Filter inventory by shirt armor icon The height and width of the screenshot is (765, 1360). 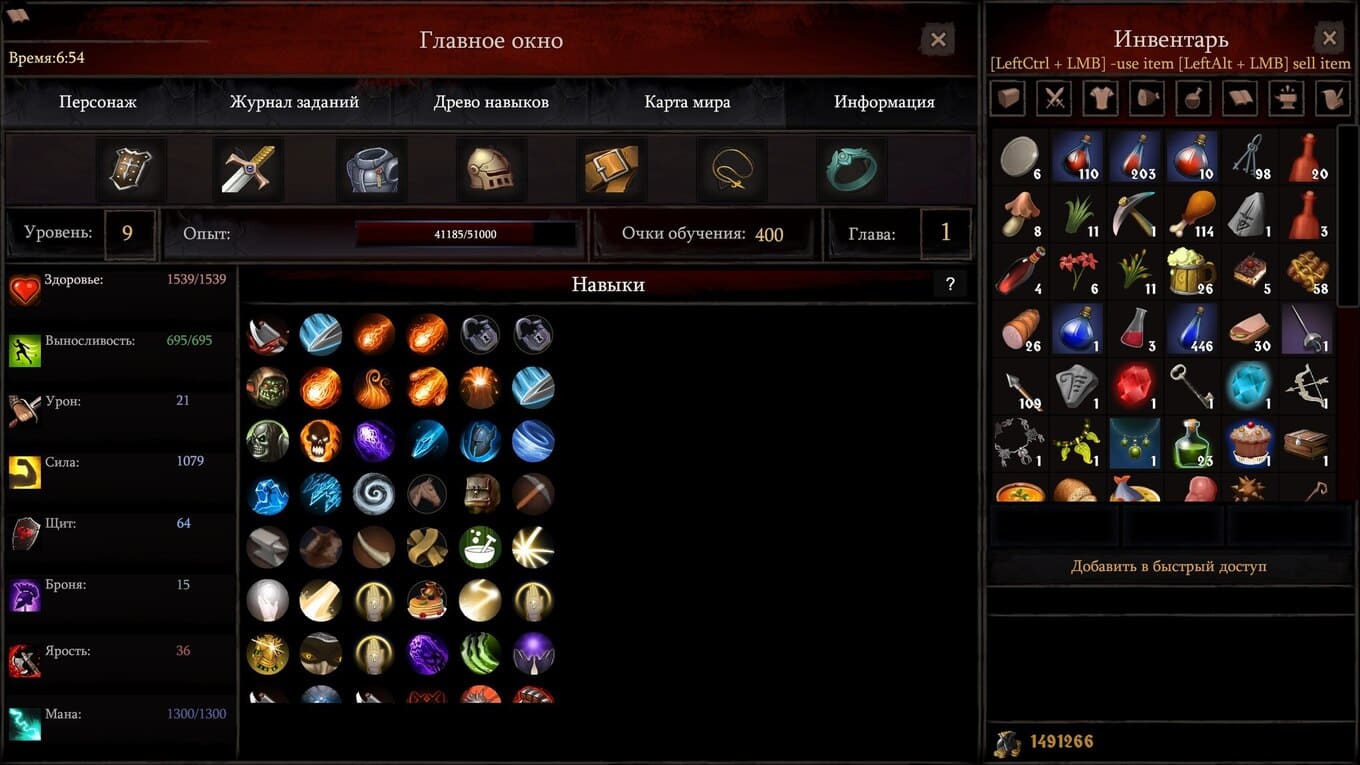click(x=1100, y=98)
